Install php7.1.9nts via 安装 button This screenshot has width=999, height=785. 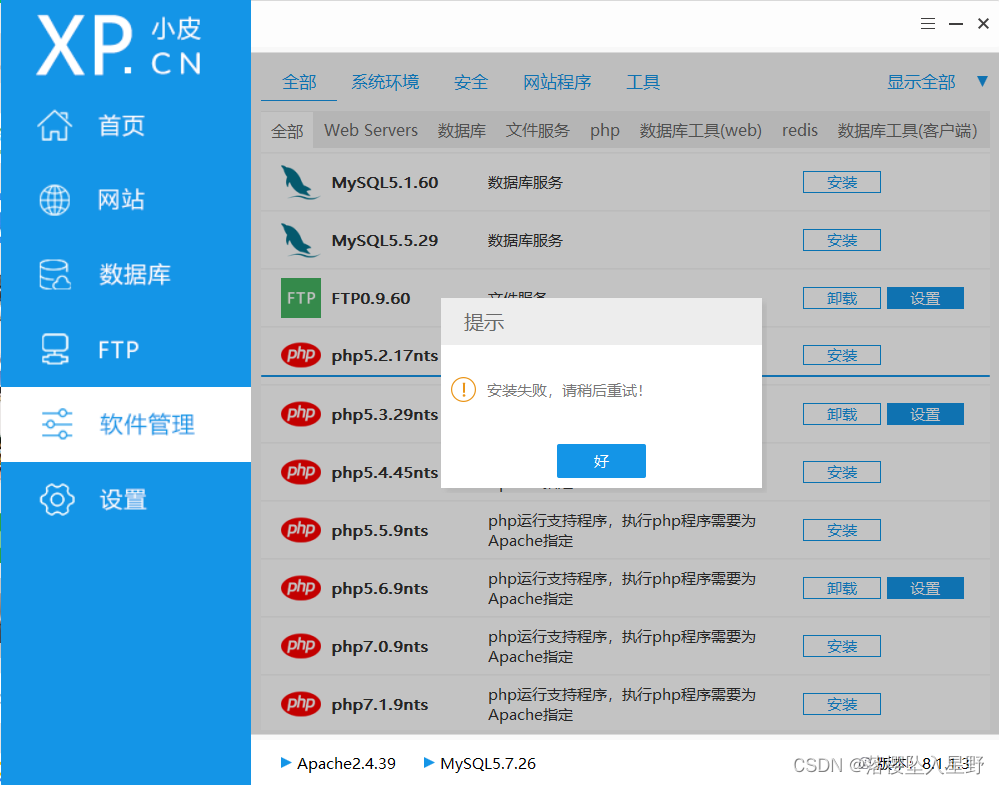[842, 704]
